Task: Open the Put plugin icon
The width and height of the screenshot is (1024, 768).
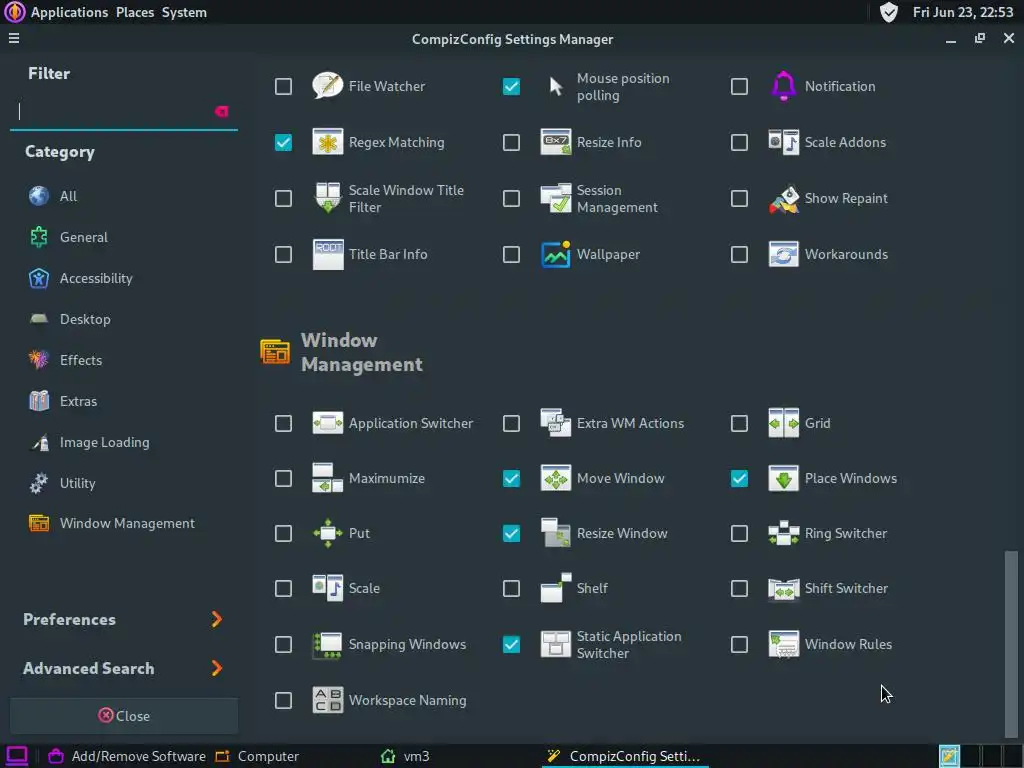Action: (x=327, y=534)
